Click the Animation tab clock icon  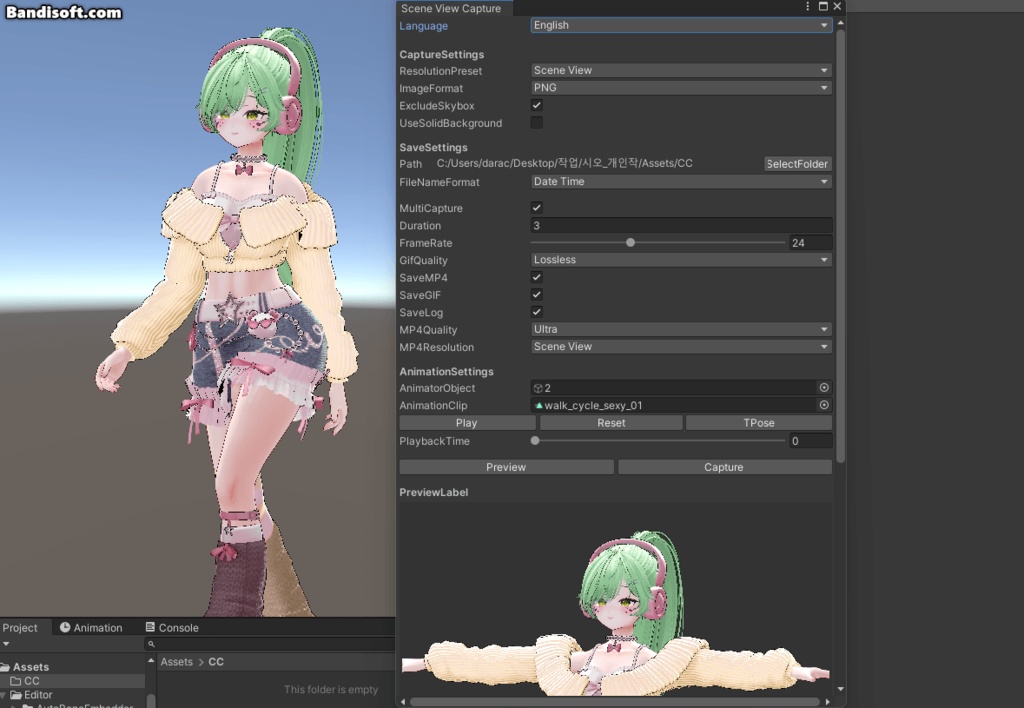coord(63,627)
